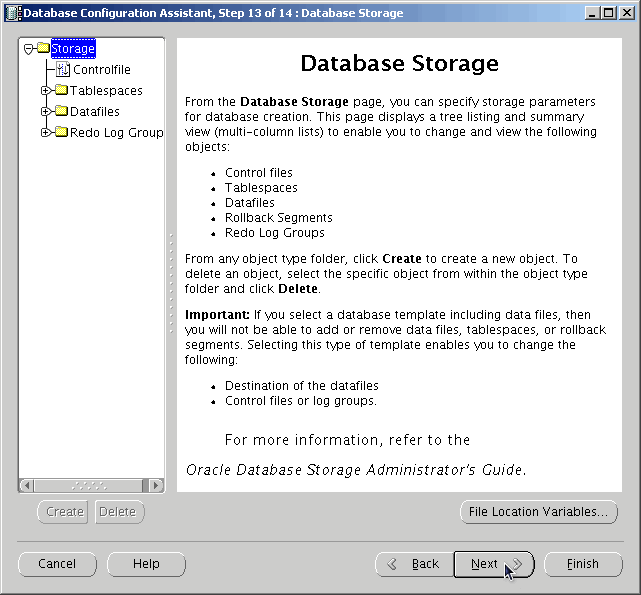The image size is (641, 595).
Task: Select the Controlfile tree item label
Action: (x=101, y=70)
